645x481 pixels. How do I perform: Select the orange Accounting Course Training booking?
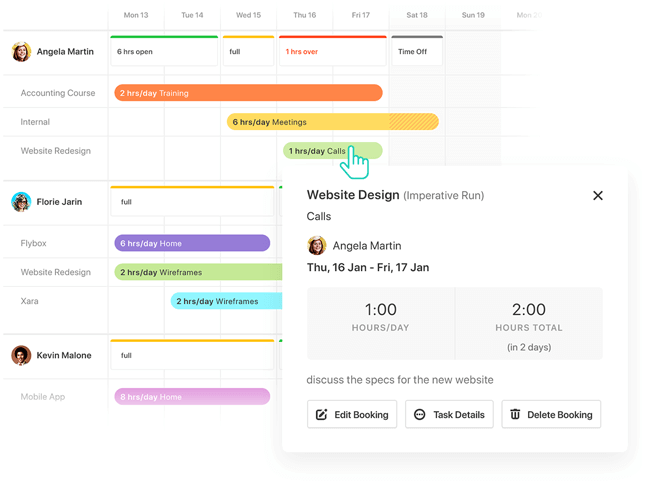[x=248, y=93]
